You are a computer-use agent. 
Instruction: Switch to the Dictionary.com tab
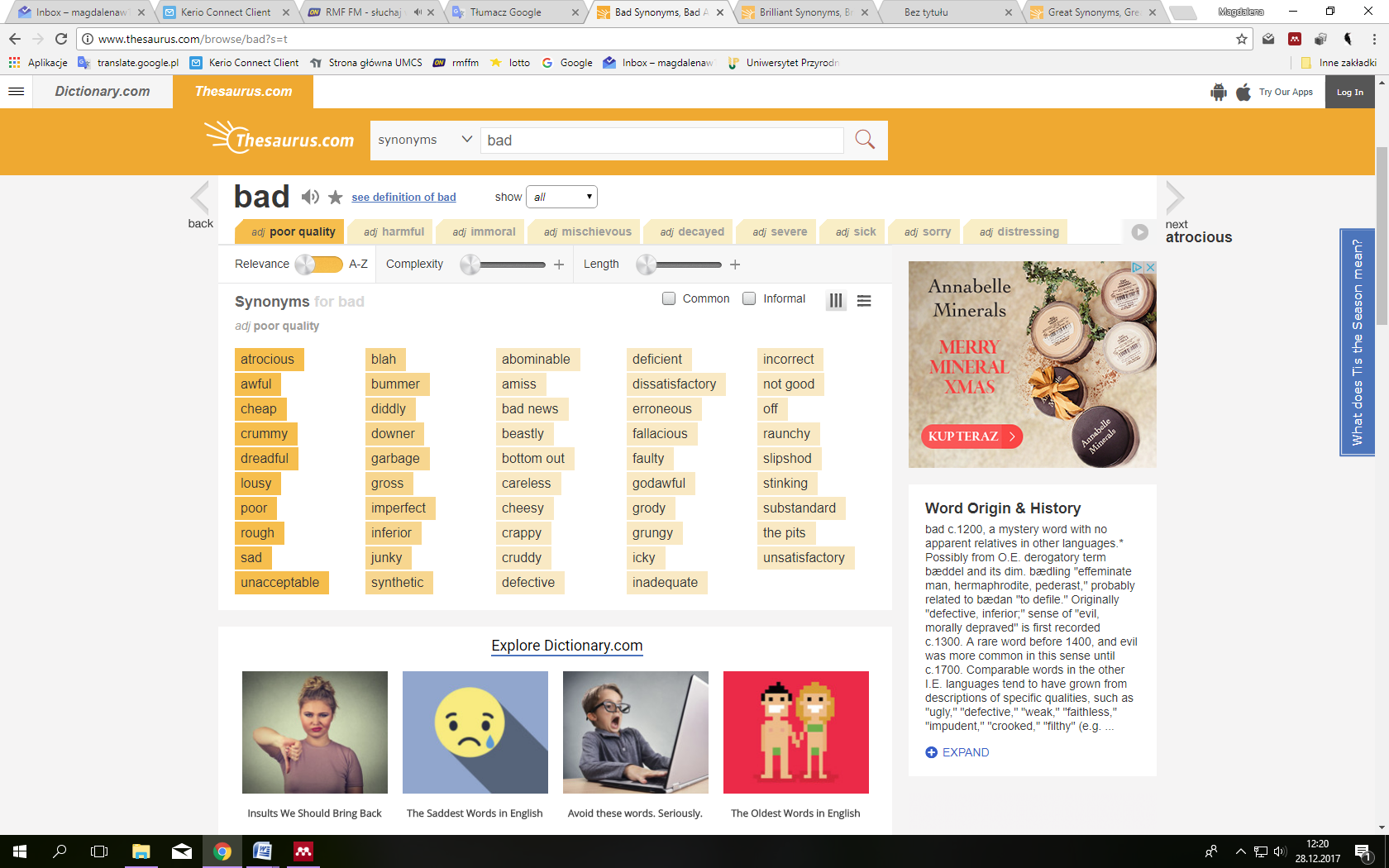pyautogui.click(x=103, y=92)
